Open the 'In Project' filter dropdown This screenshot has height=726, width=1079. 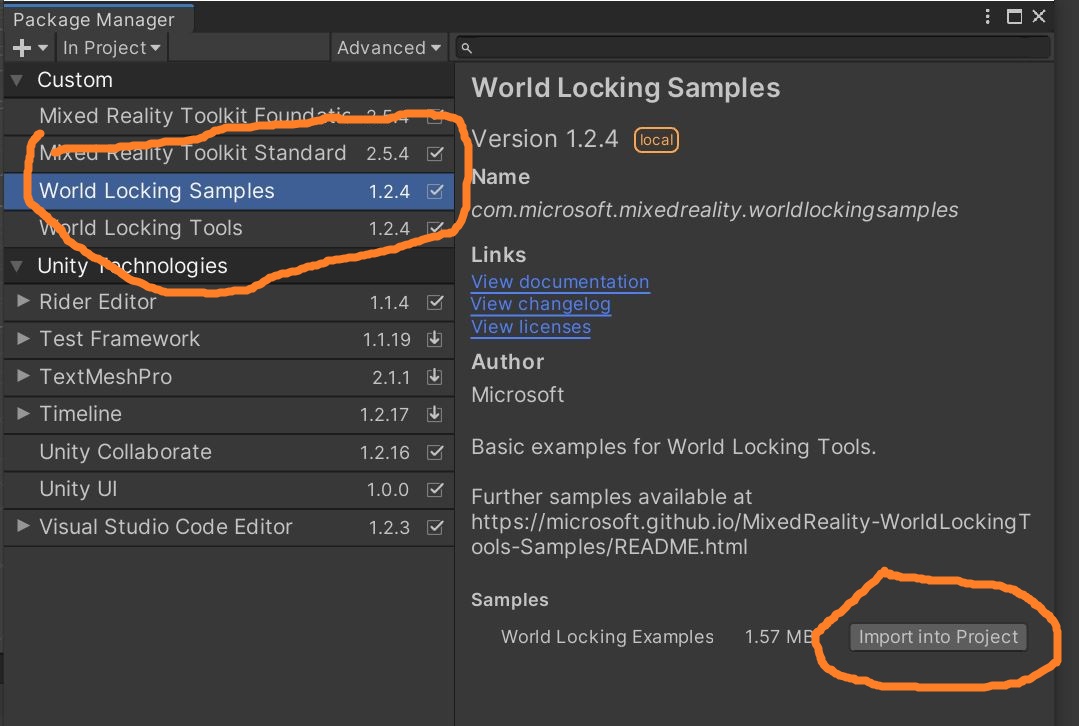click(x=111, y=47)
